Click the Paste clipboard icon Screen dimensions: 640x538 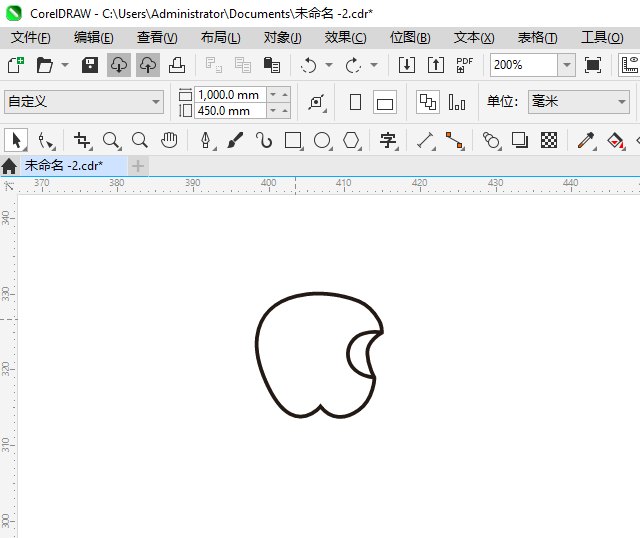pyautogui.click(x=272, y=65)
